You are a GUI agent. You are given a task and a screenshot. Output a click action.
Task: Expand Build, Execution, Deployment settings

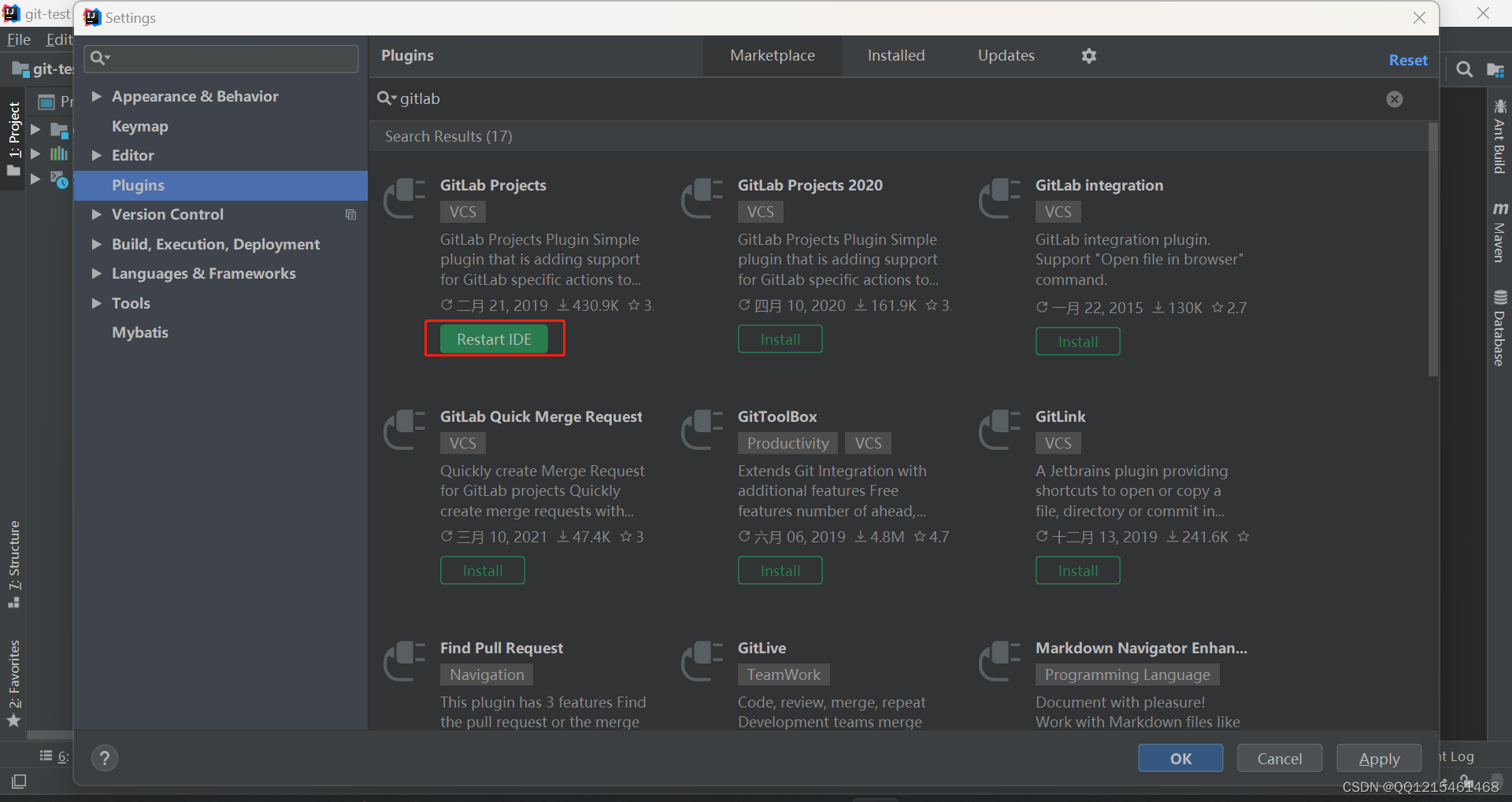[97, 244]
